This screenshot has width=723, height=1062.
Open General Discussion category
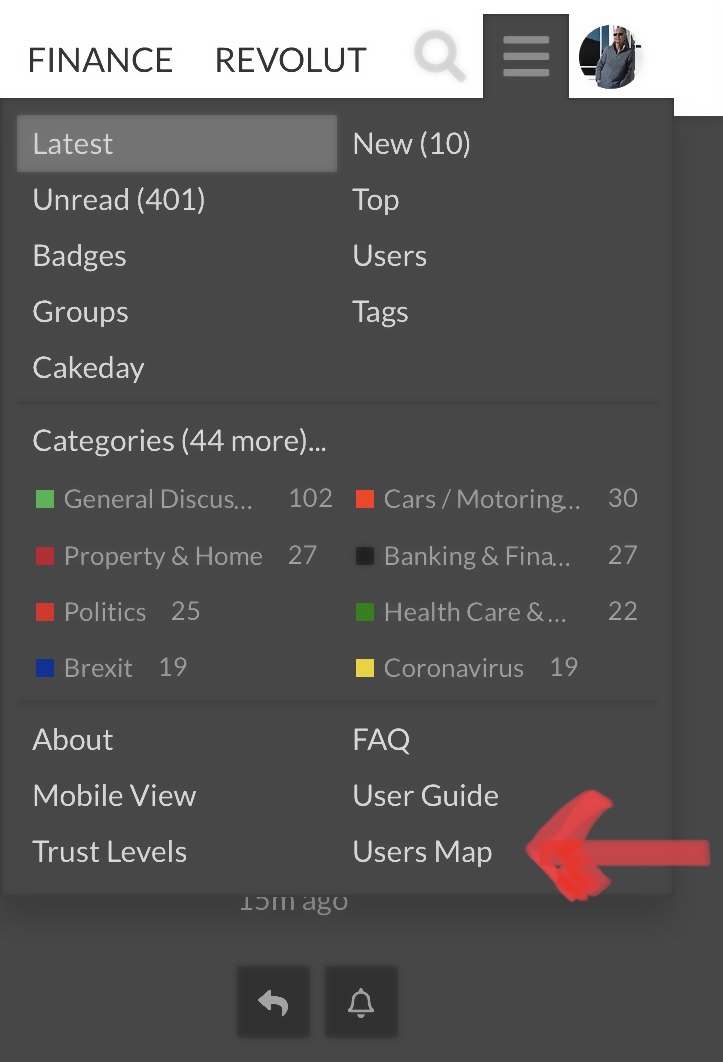coord(158,499)
